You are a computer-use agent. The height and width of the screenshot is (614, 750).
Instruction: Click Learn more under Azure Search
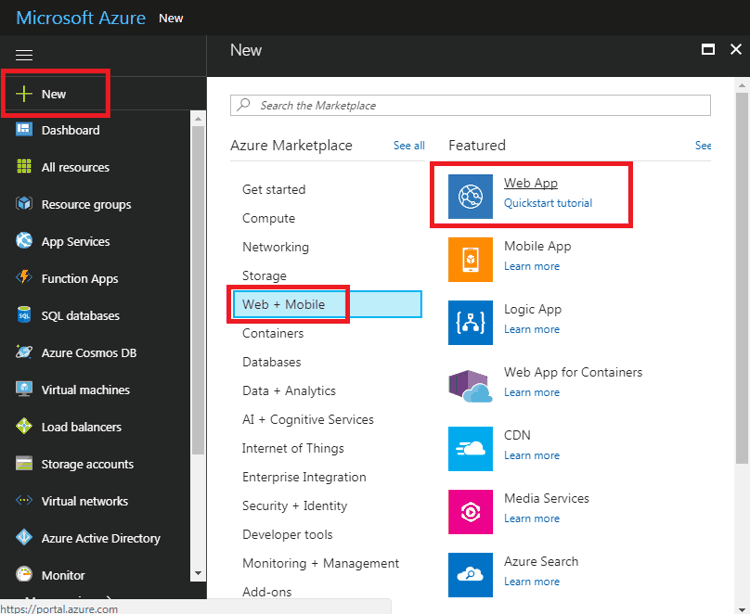click(531, 582)
